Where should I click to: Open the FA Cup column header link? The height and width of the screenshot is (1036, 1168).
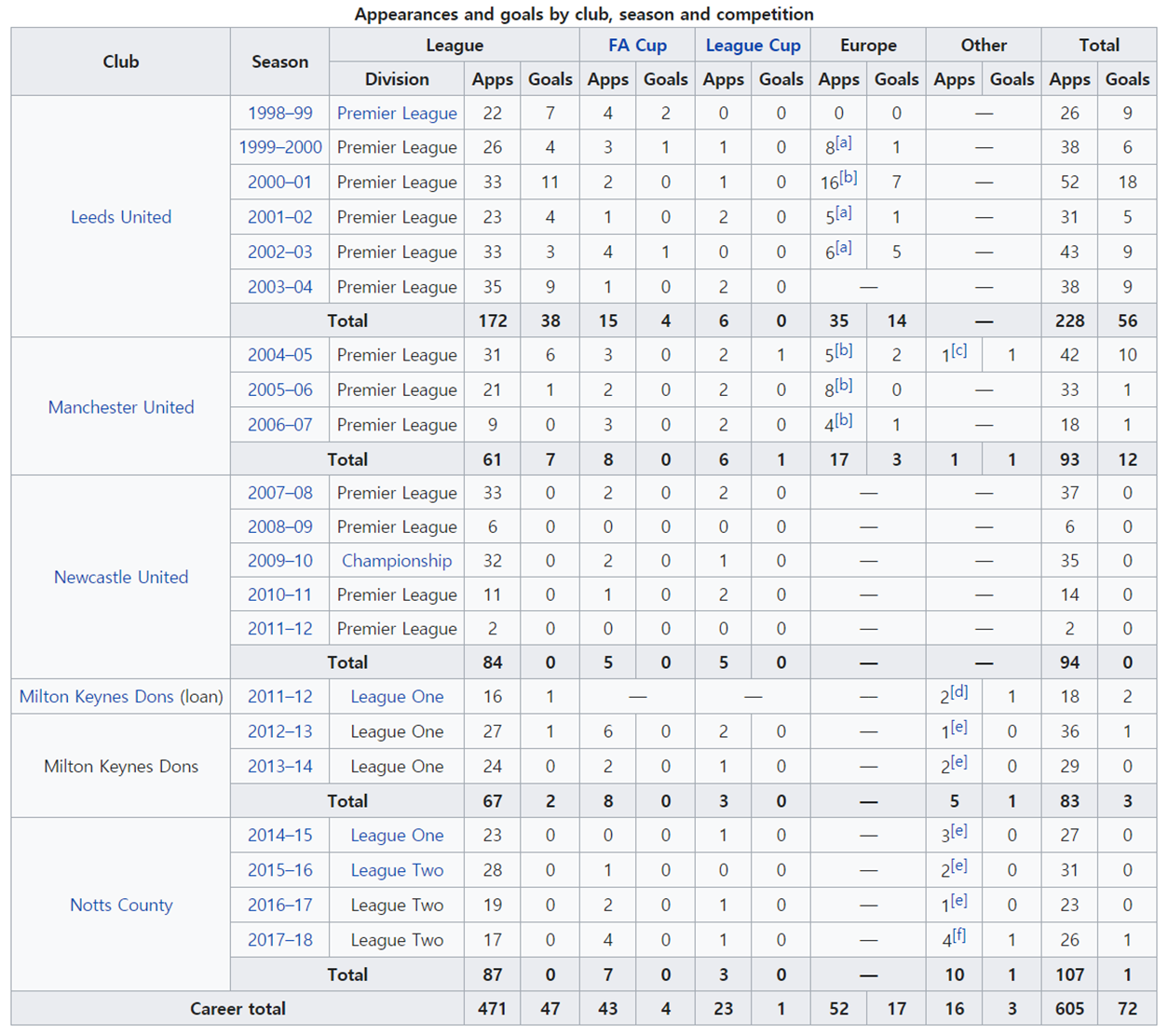[637, 46]
